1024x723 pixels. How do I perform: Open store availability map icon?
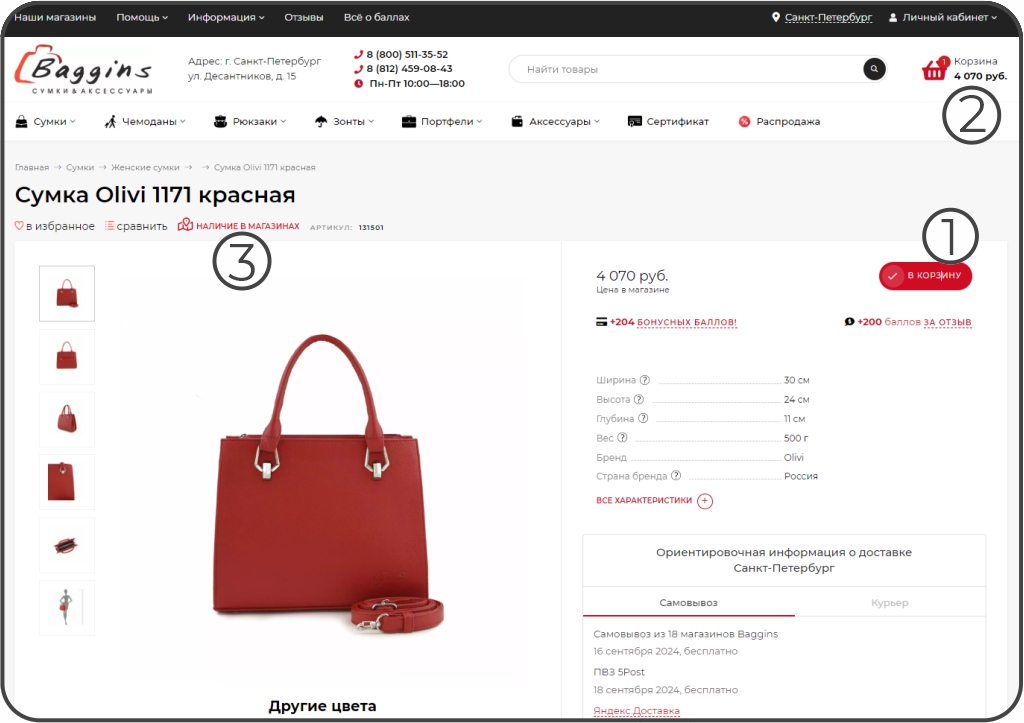185,225
